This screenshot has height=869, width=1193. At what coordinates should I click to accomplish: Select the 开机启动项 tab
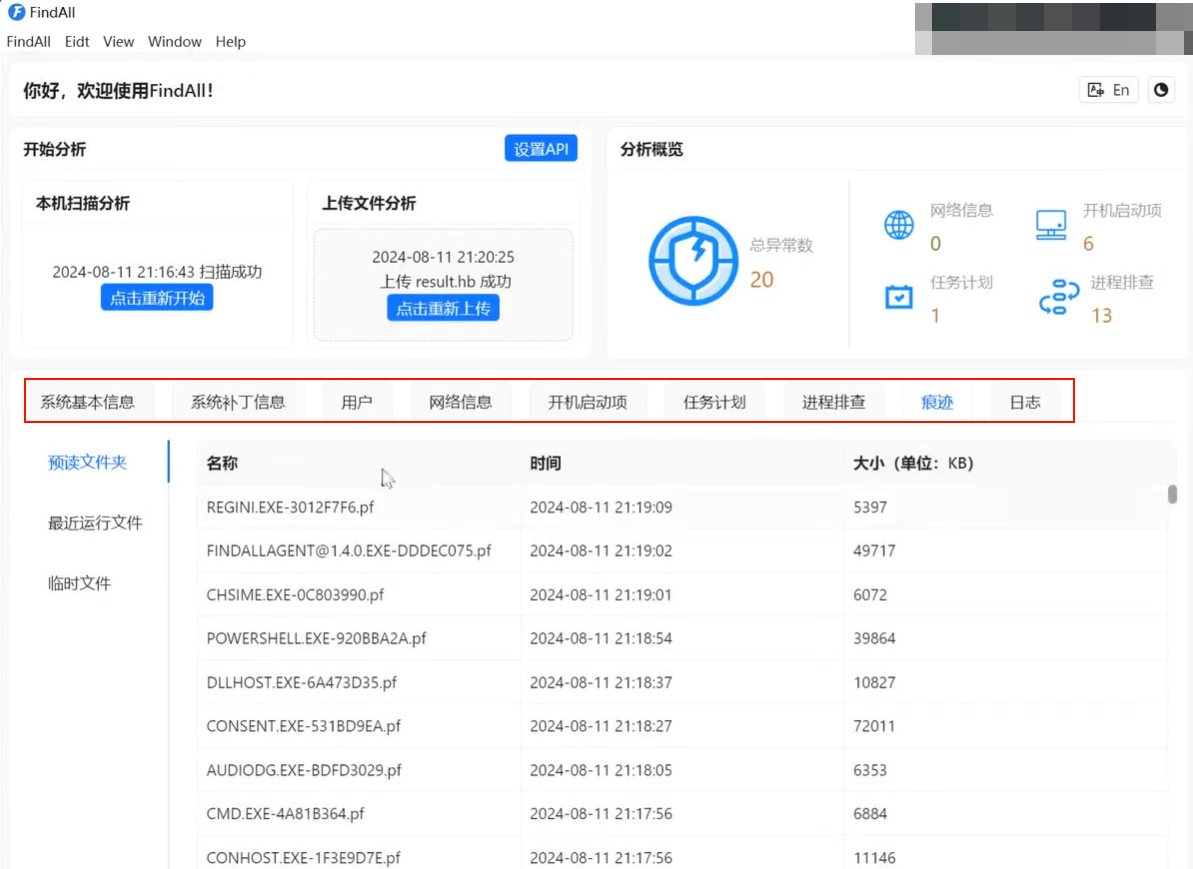pos(587,402)
